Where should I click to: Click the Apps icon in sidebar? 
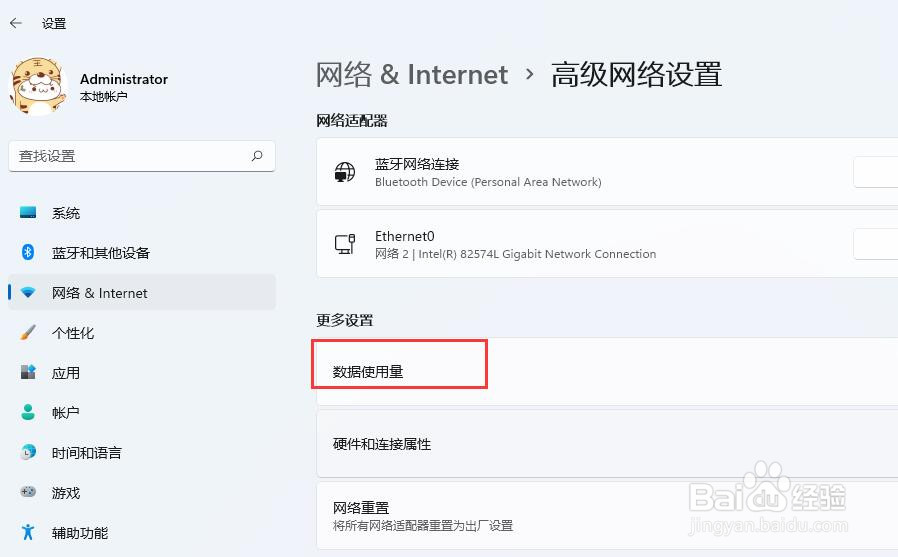(x=28, y=373)
